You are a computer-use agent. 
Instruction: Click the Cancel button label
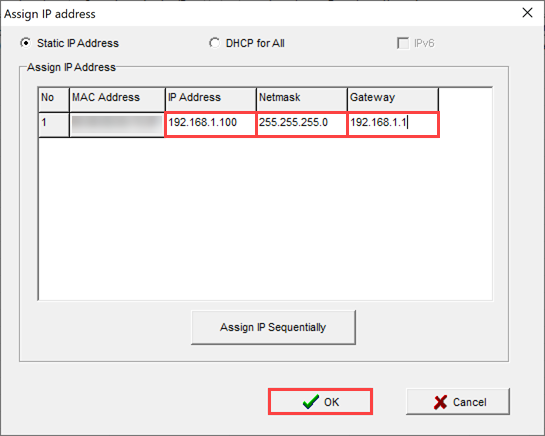click(x=469, y=402)
